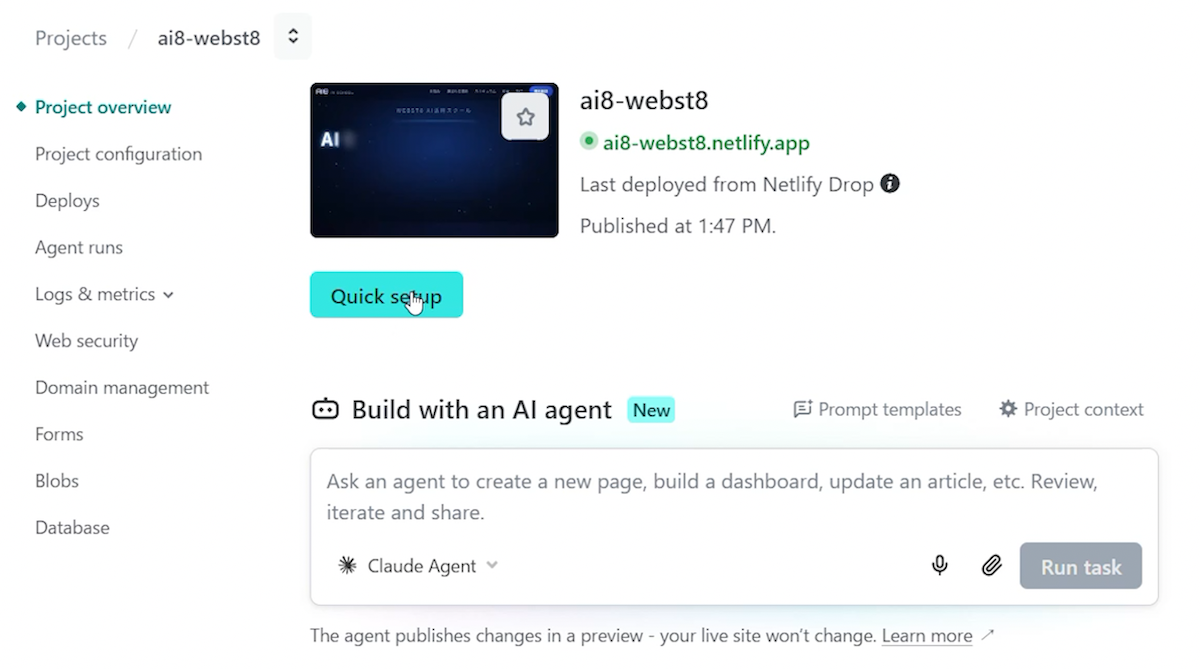
Task: Open the Blobs section
Action: [57, 481]
